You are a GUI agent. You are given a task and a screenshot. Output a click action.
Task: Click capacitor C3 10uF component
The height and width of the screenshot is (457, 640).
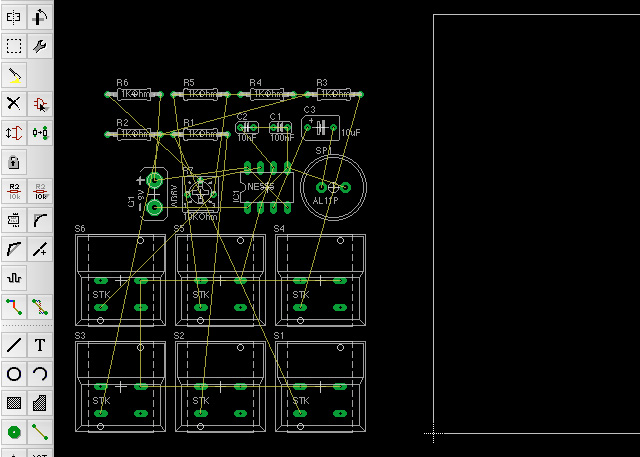[320, 127]
